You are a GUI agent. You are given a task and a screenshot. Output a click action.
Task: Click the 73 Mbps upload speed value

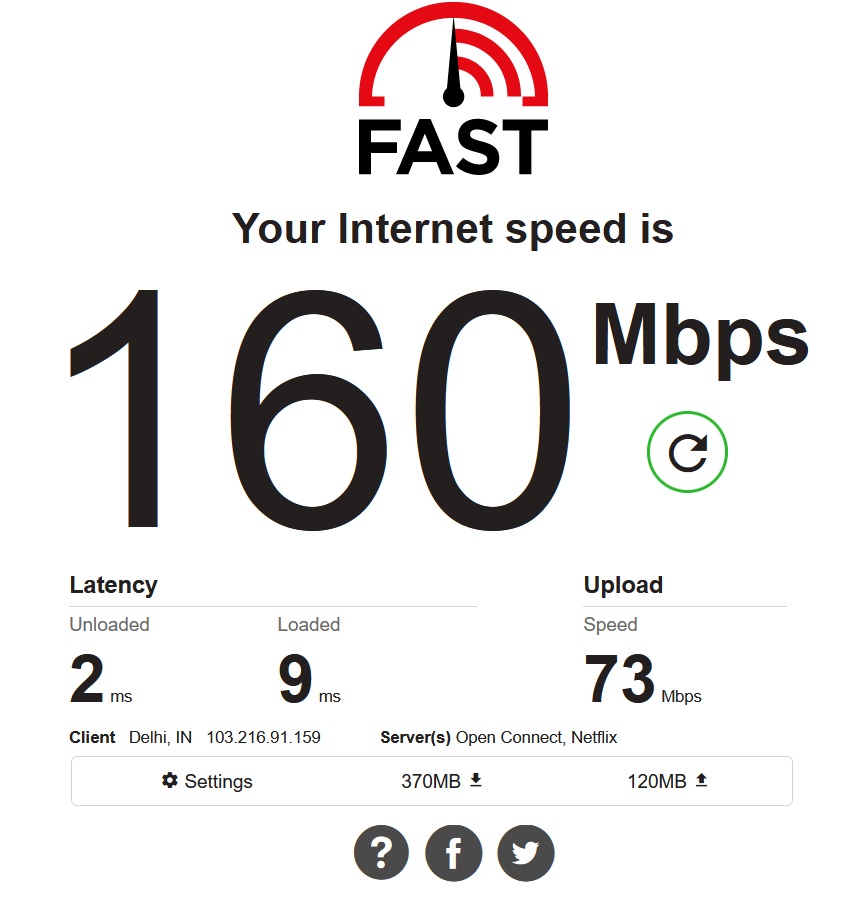pos(642,679)
